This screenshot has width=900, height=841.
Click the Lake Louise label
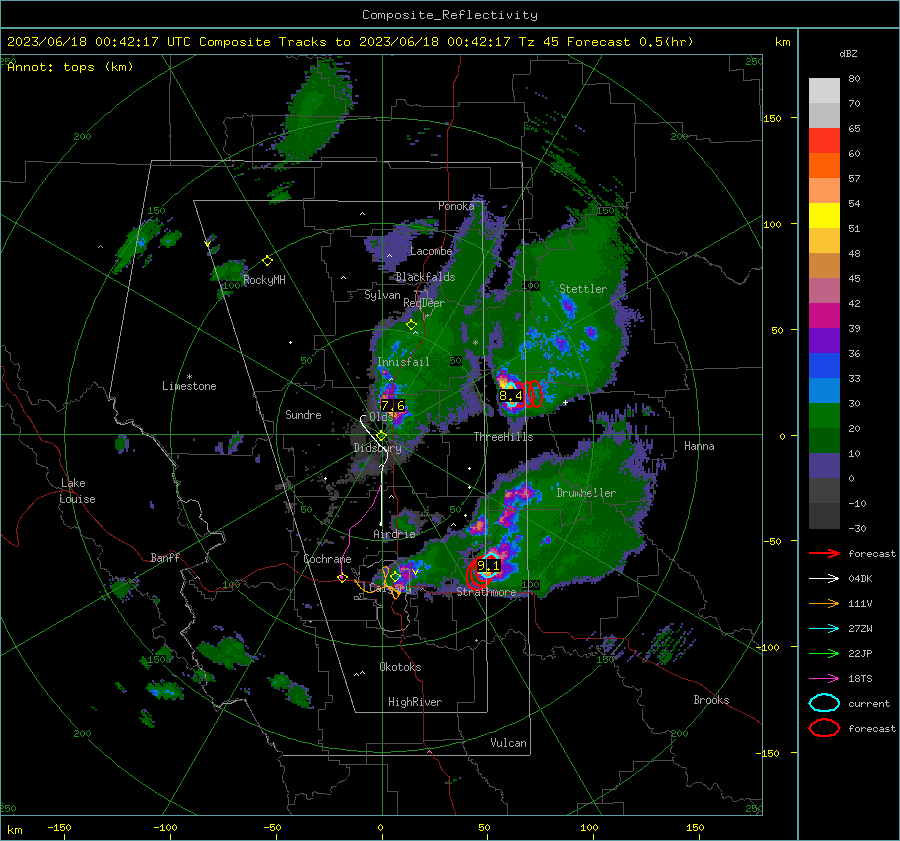coord(77,491)
